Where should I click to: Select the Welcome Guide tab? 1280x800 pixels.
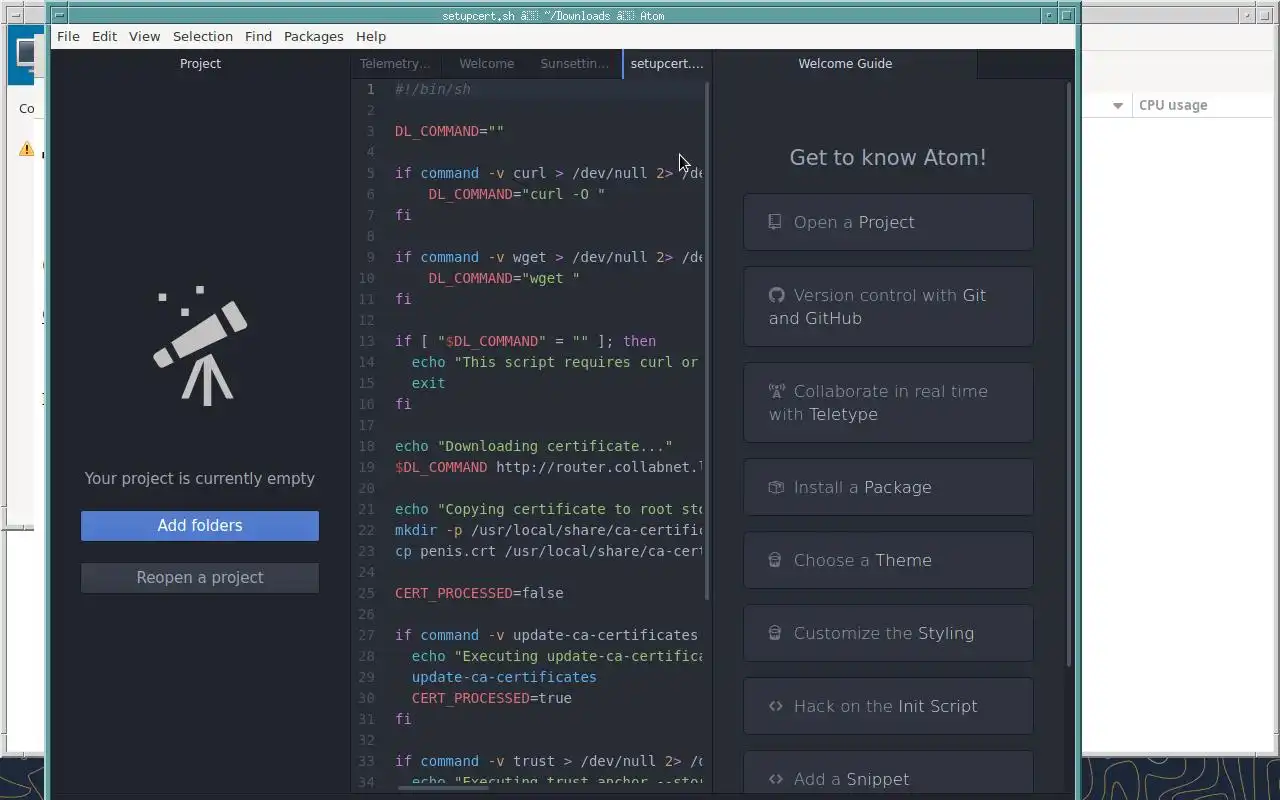(845, 63)
